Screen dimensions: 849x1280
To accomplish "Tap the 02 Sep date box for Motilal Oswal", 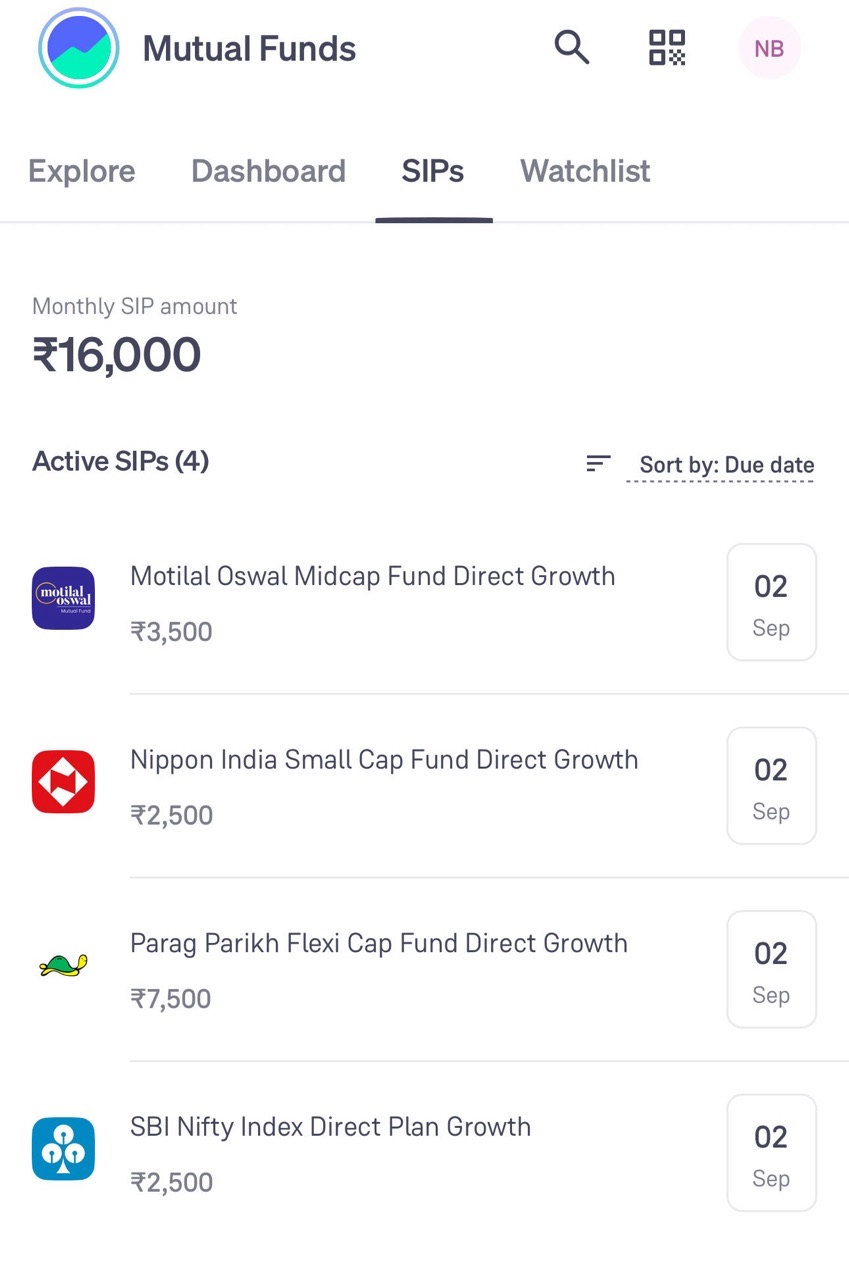I will (x=771, y=602).
